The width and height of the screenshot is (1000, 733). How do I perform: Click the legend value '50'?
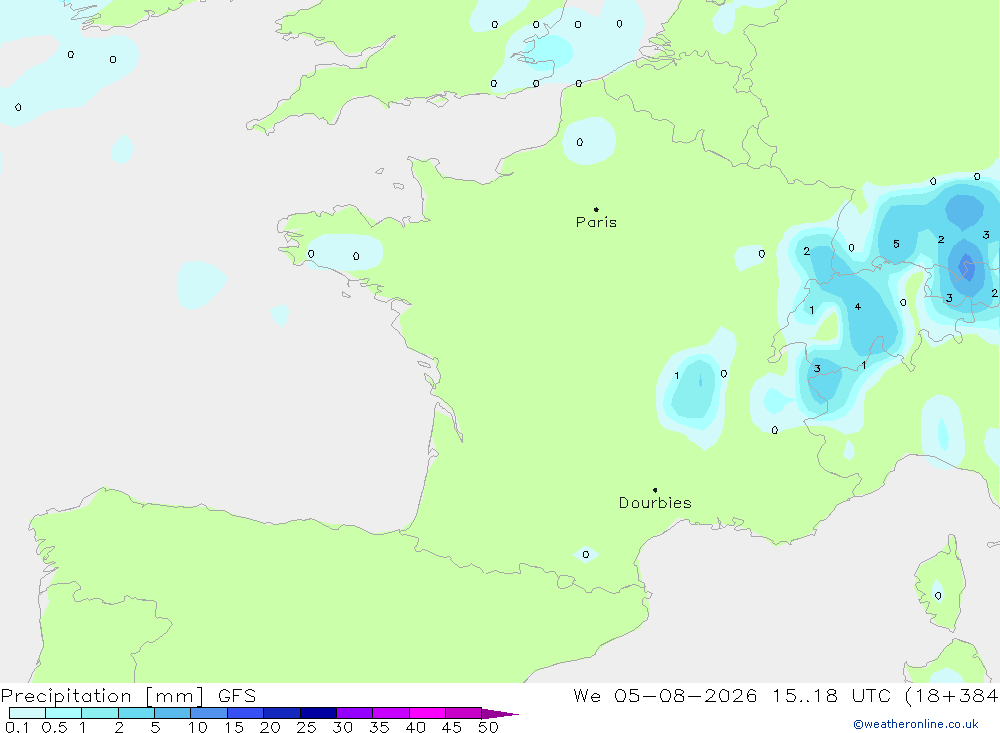pos(489,727)
